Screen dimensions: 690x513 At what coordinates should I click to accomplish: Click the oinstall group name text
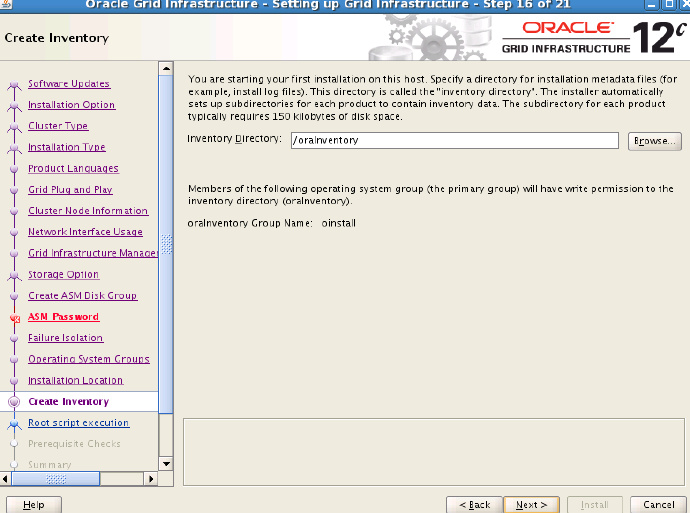click(338, 223)
